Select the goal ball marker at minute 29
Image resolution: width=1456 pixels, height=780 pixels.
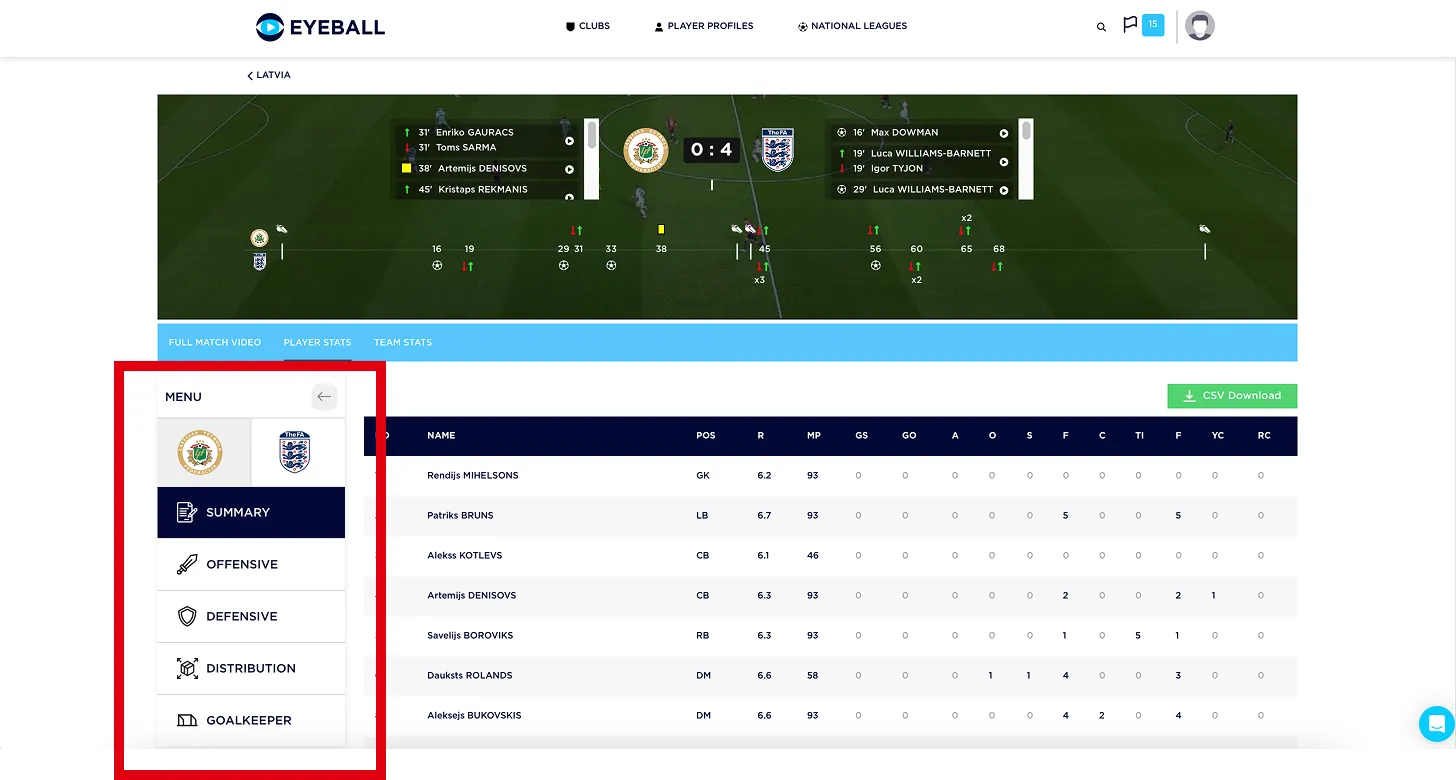[564, 266]
